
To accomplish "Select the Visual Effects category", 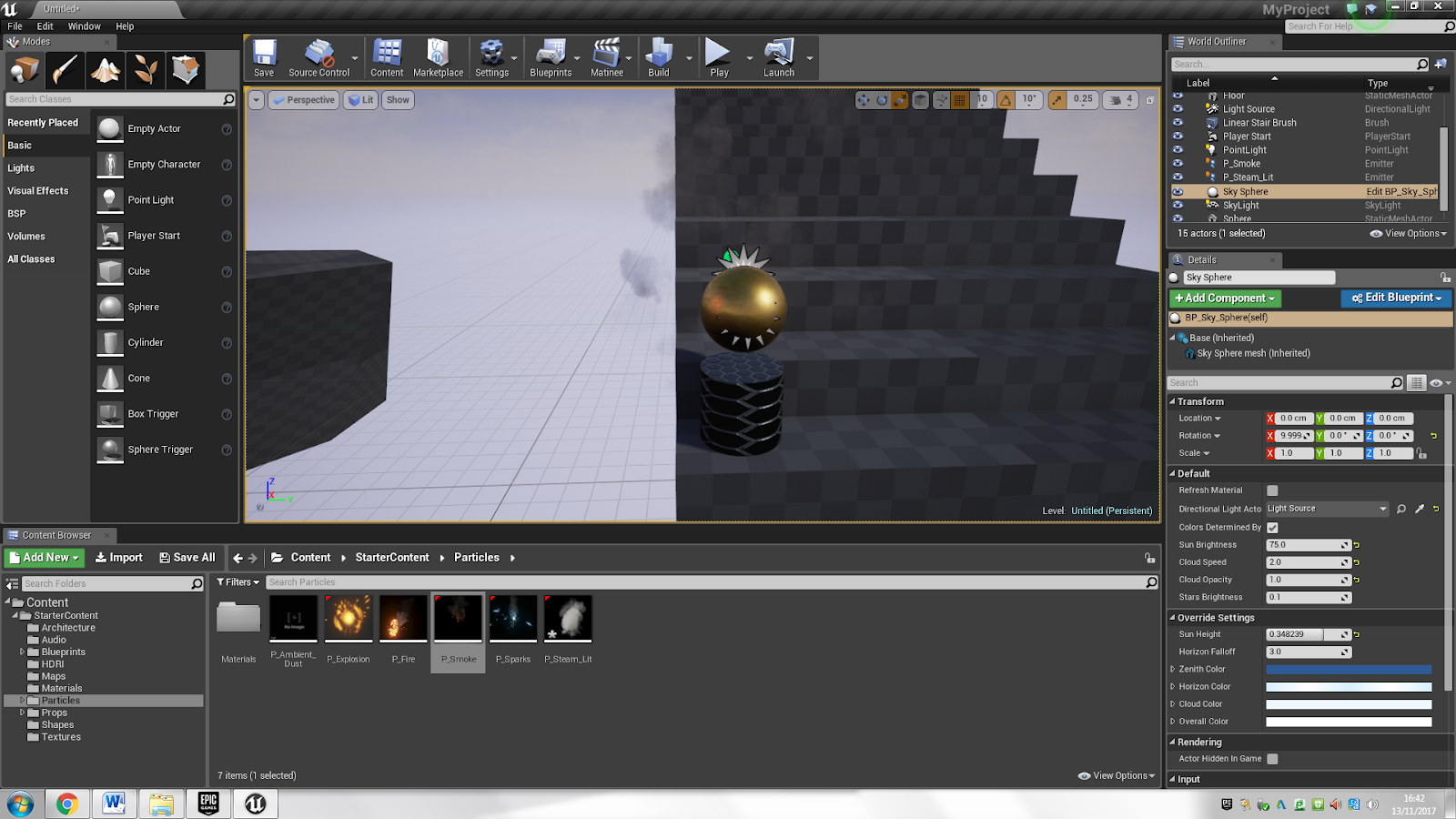I will 38,191.
